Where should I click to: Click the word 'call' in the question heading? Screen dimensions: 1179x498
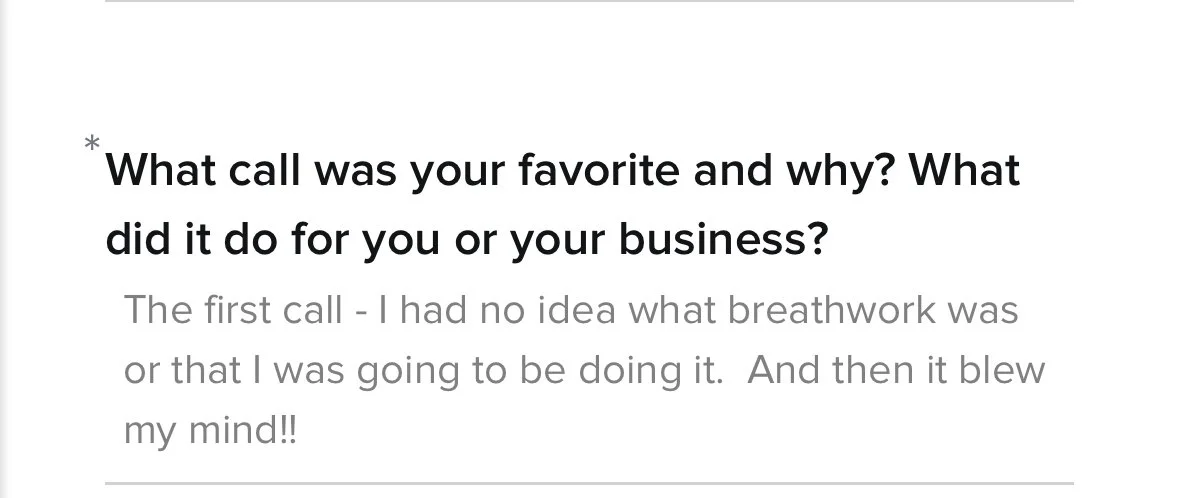264,170
